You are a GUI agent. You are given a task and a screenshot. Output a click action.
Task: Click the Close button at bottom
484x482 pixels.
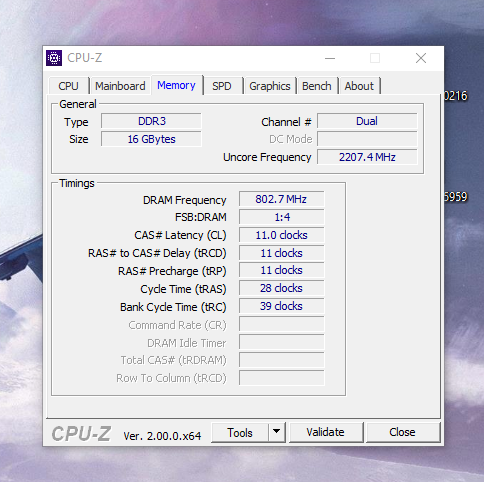tap(402, 432)
